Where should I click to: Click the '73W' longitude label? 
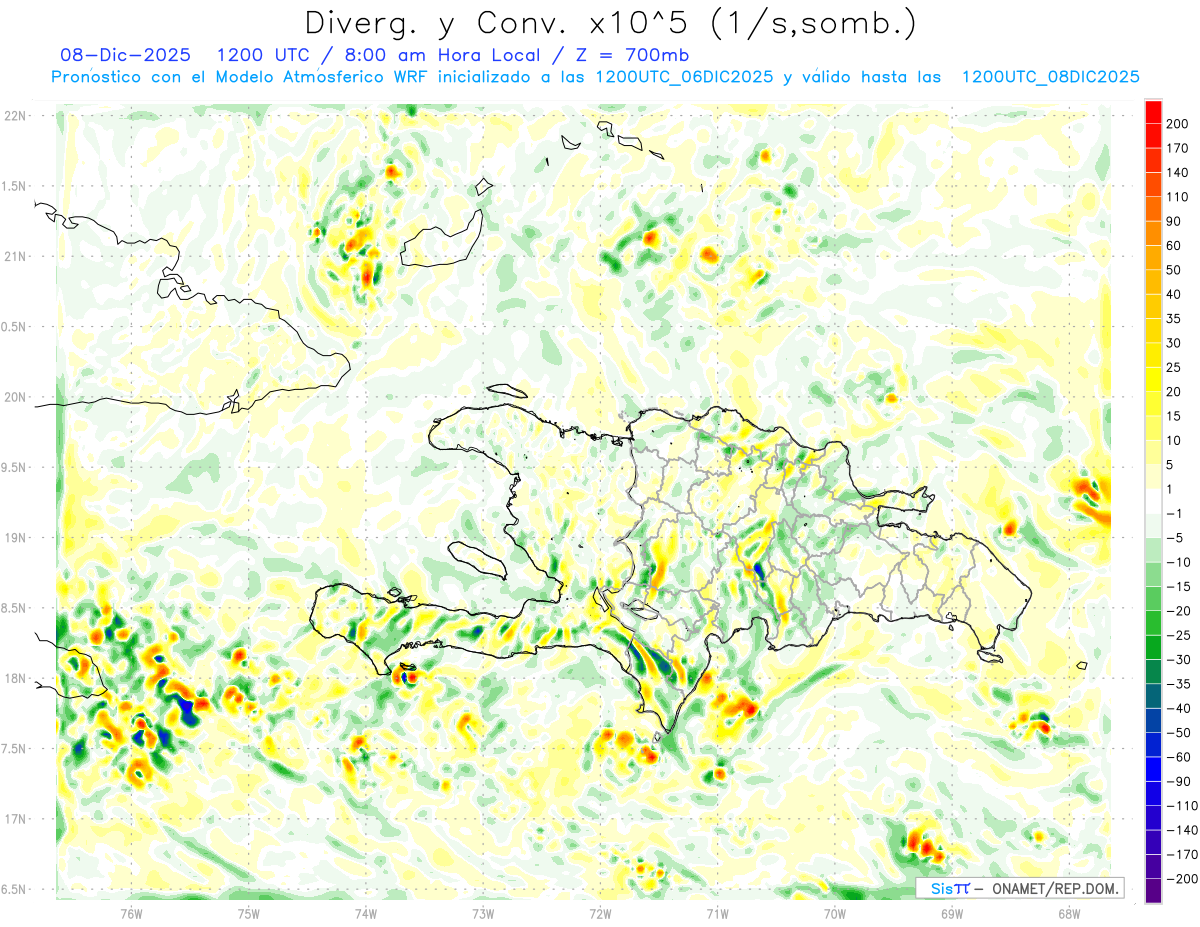[x=483, y=913]
